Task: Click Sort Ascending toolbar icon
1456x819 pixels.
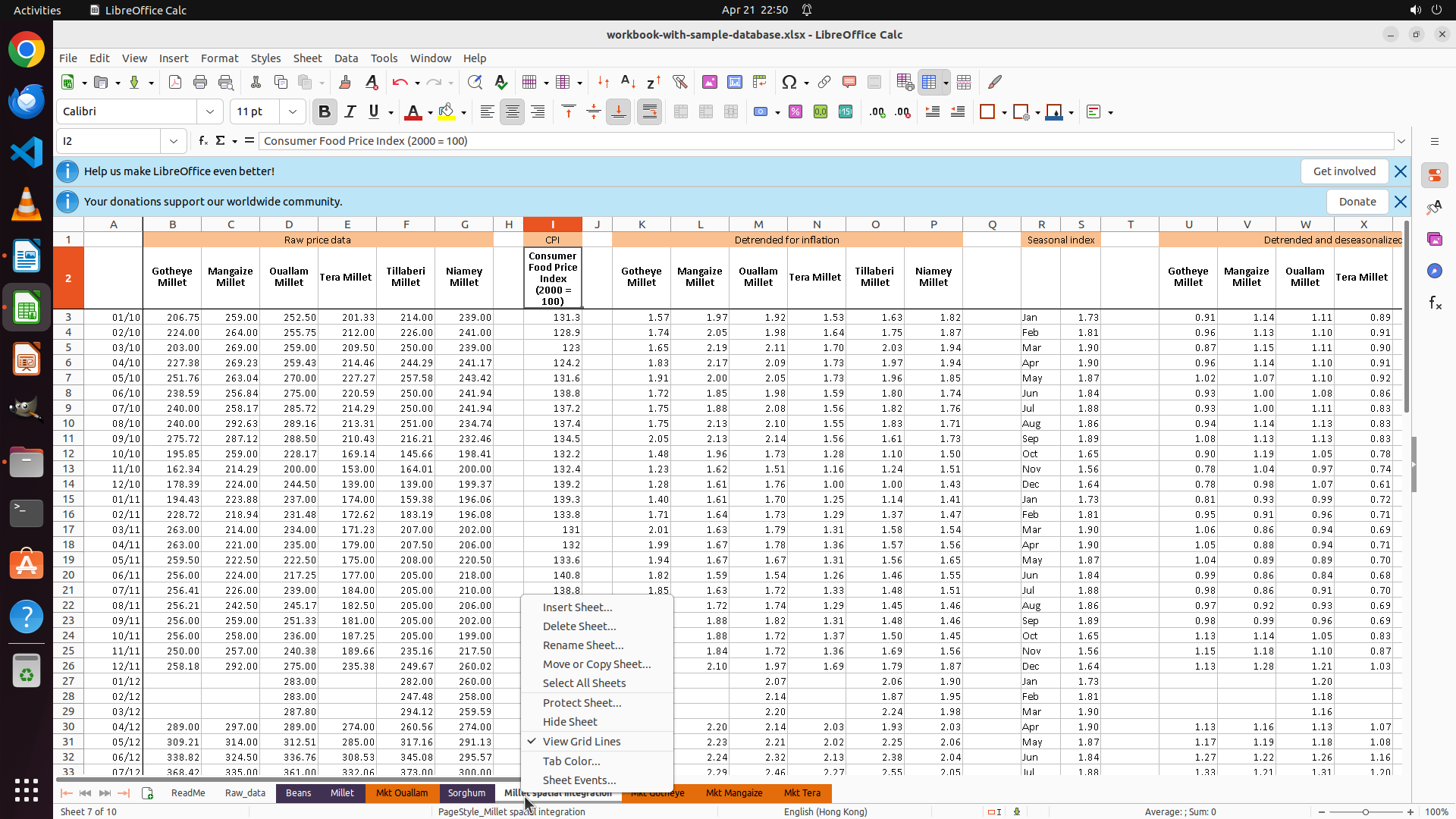Action: click(x=628, y=82)
